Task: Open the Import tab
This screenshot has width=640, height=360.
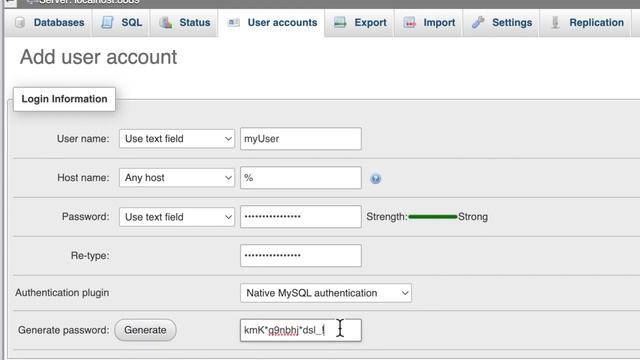Action: pyautogui.click(x=429, y=23)
